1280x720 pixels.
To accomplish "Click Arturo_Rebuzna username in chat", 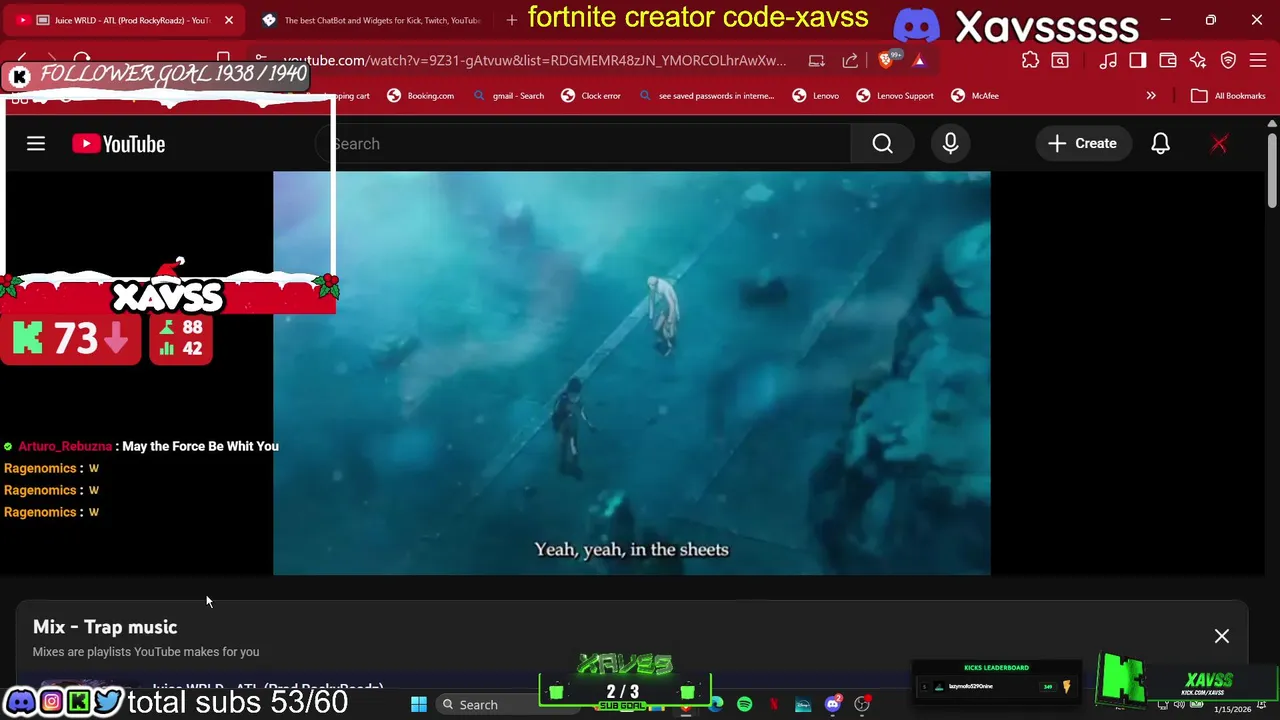I will point(65,446).
